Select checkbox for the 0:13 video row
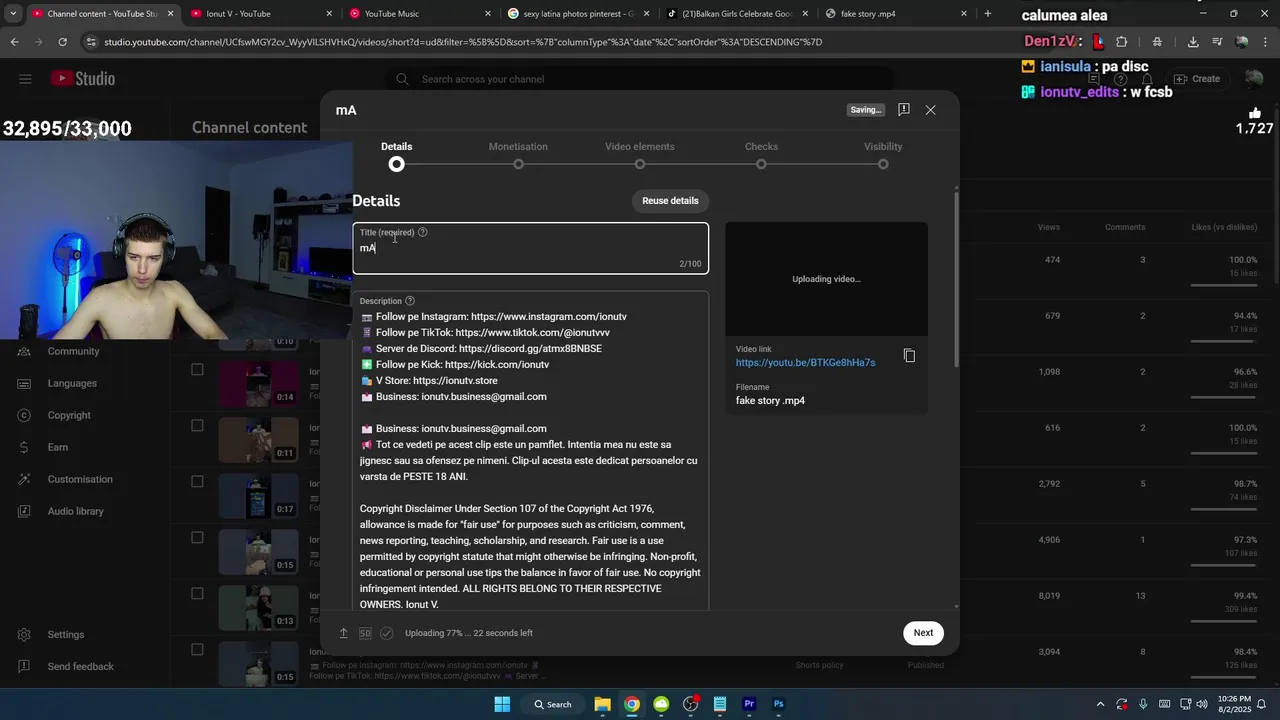The image size is (1280, 720). [x=197, y=594]
